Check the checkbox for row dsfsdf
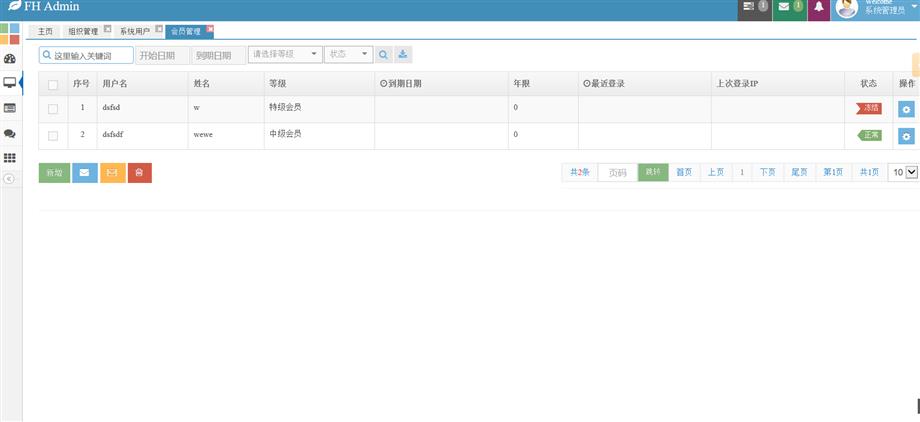 tap(53, 136)
